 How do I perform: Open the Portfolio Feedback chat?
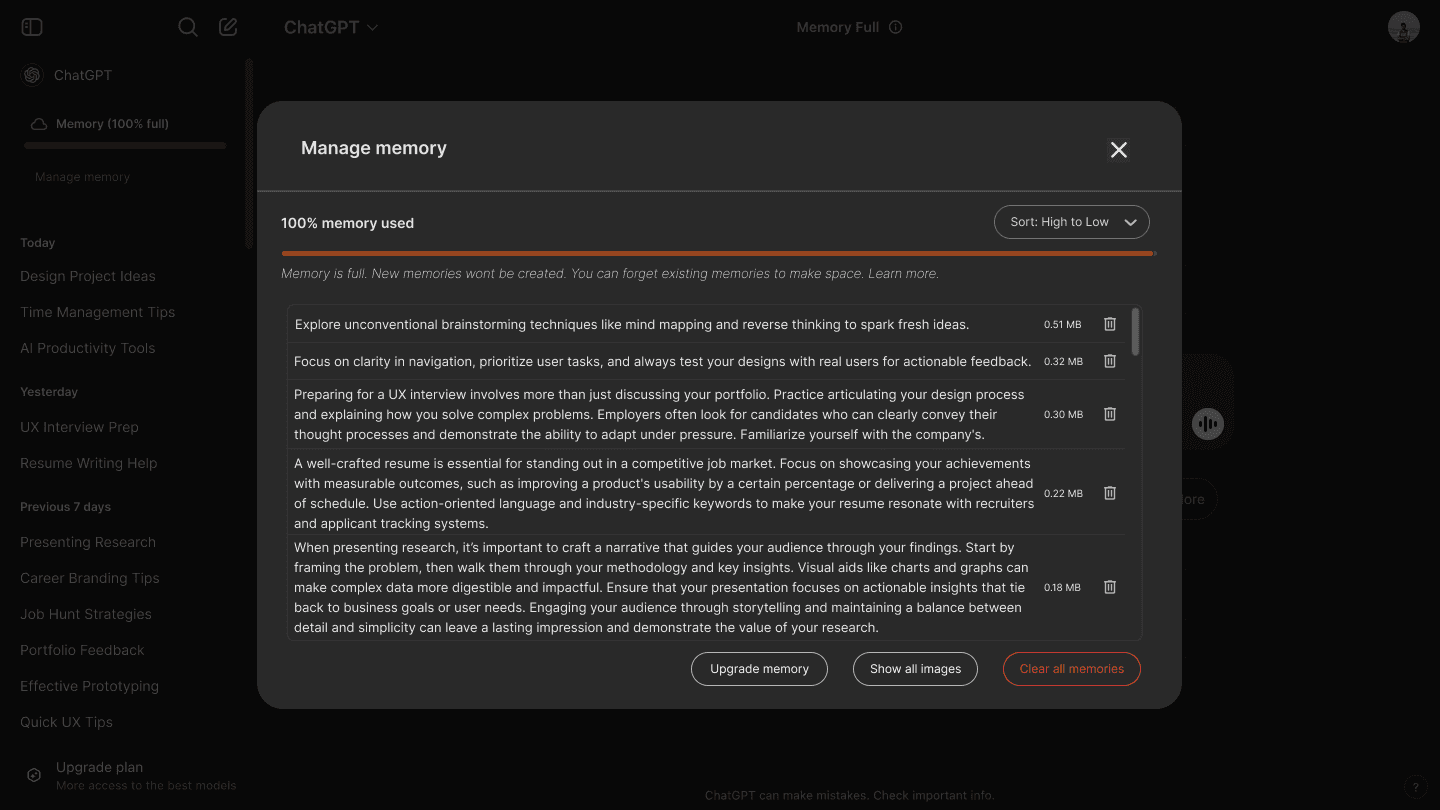[82, 650]
